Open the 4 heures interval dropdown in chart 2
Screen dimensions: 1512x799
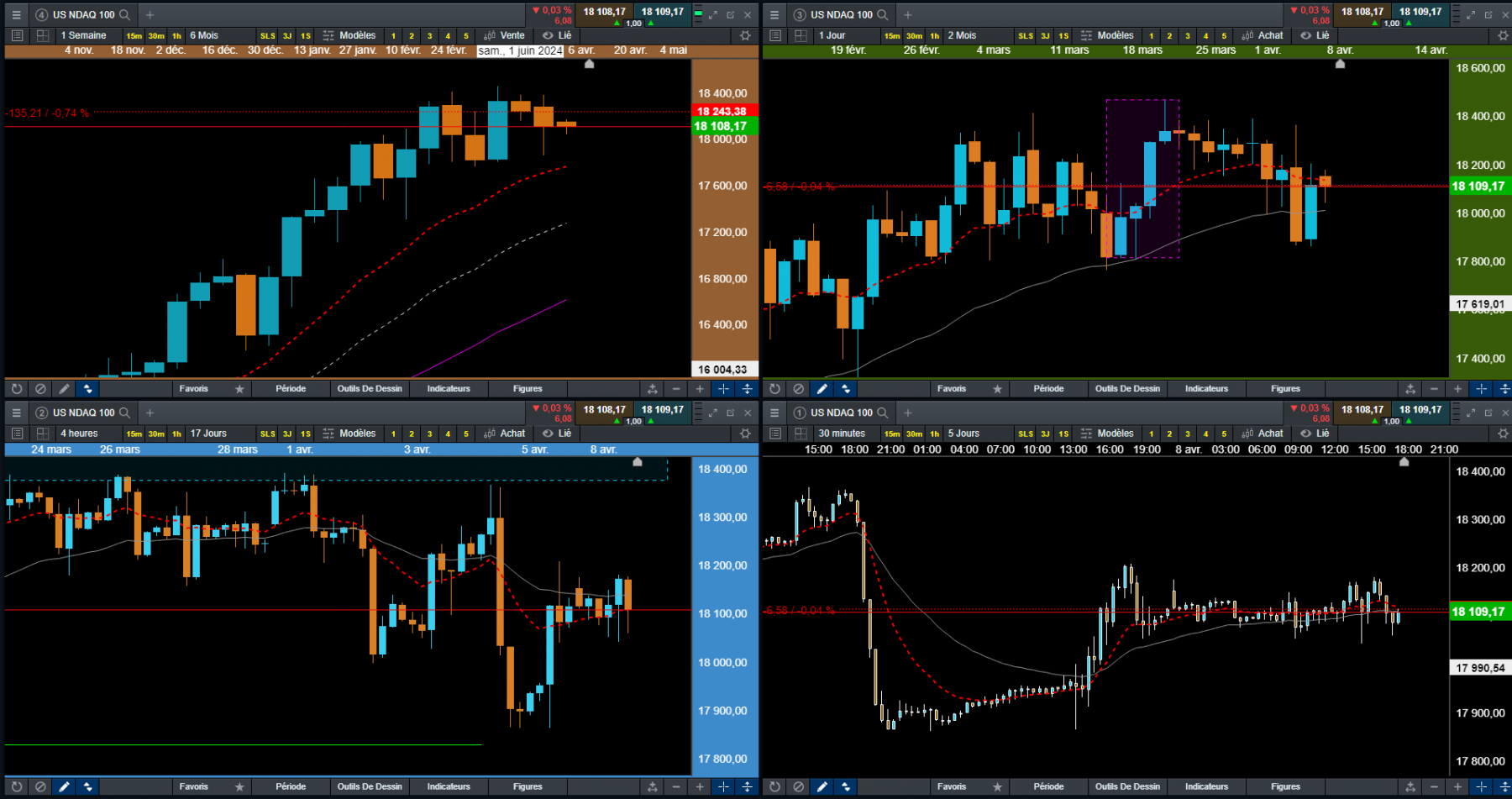pos(87,434)
